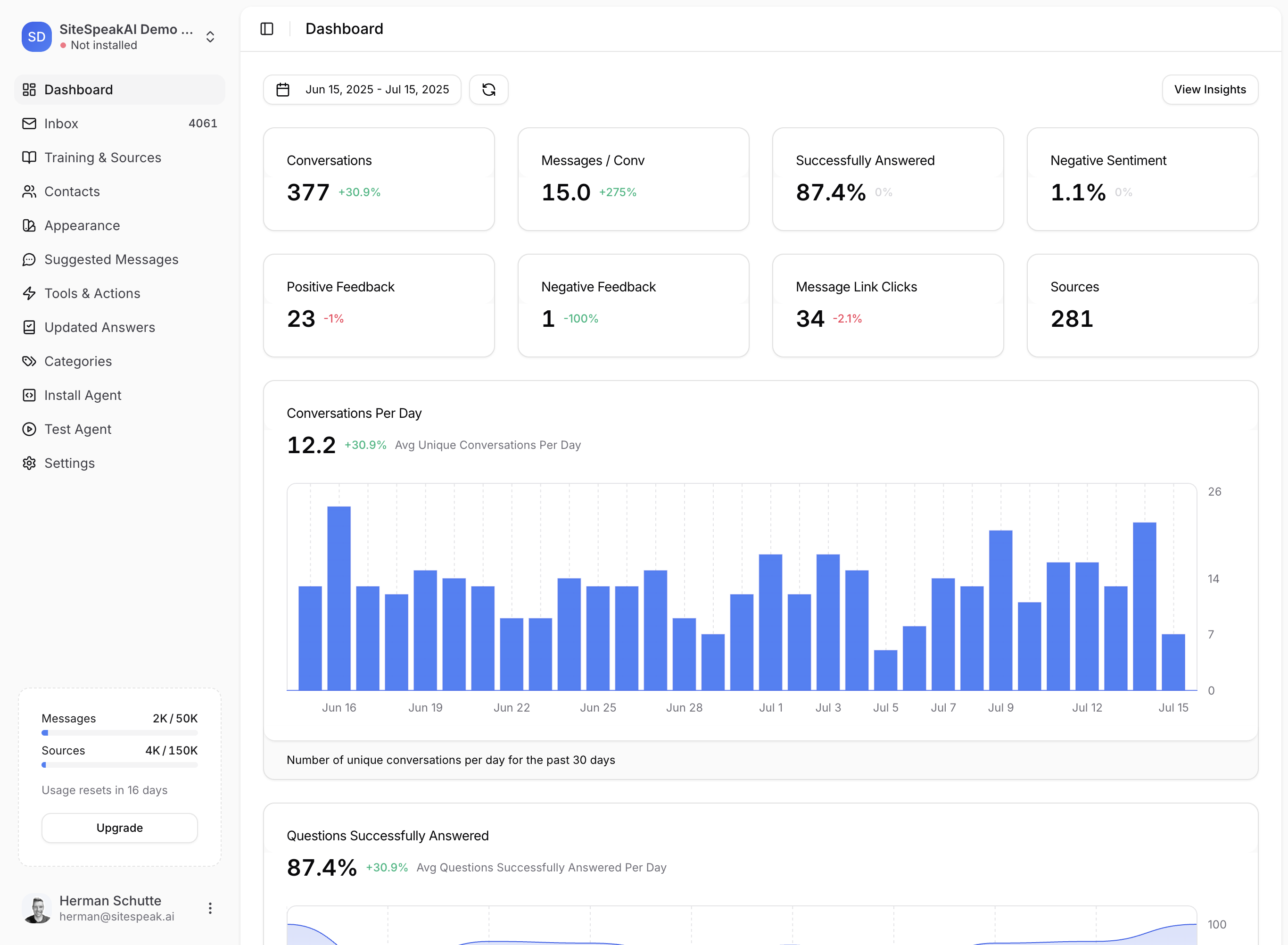Image resolution: width=1288 pixels, height=945 pixels.
Task: Open Settings page
Action: [120, 464]
